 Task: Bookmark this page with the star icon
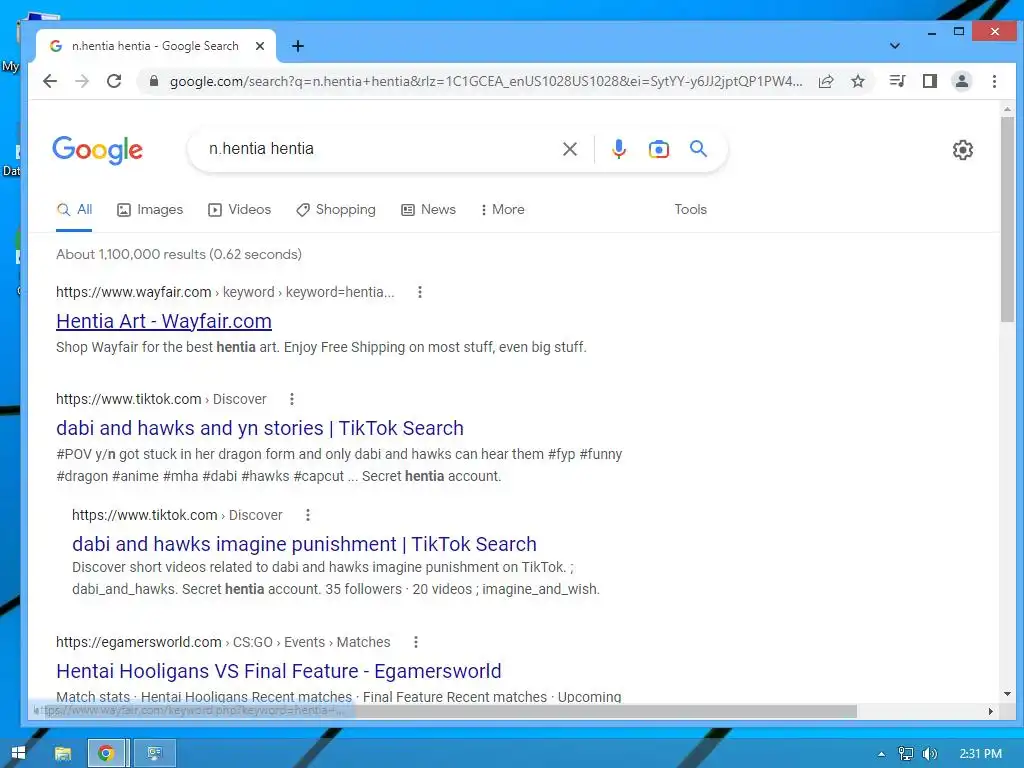[x=858, y=81]
